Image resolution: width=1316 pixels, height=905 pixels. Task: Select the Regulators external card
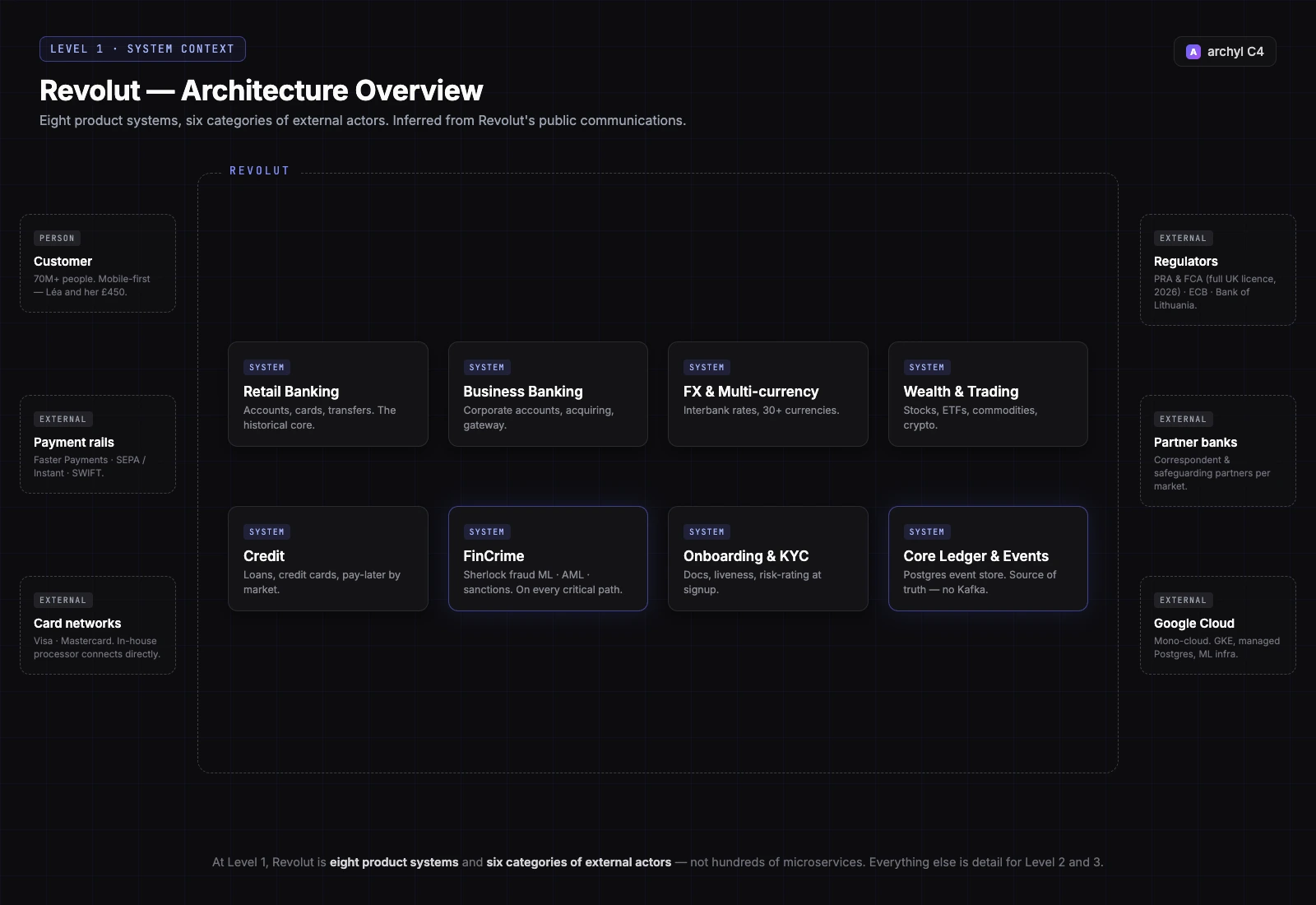1218,270
